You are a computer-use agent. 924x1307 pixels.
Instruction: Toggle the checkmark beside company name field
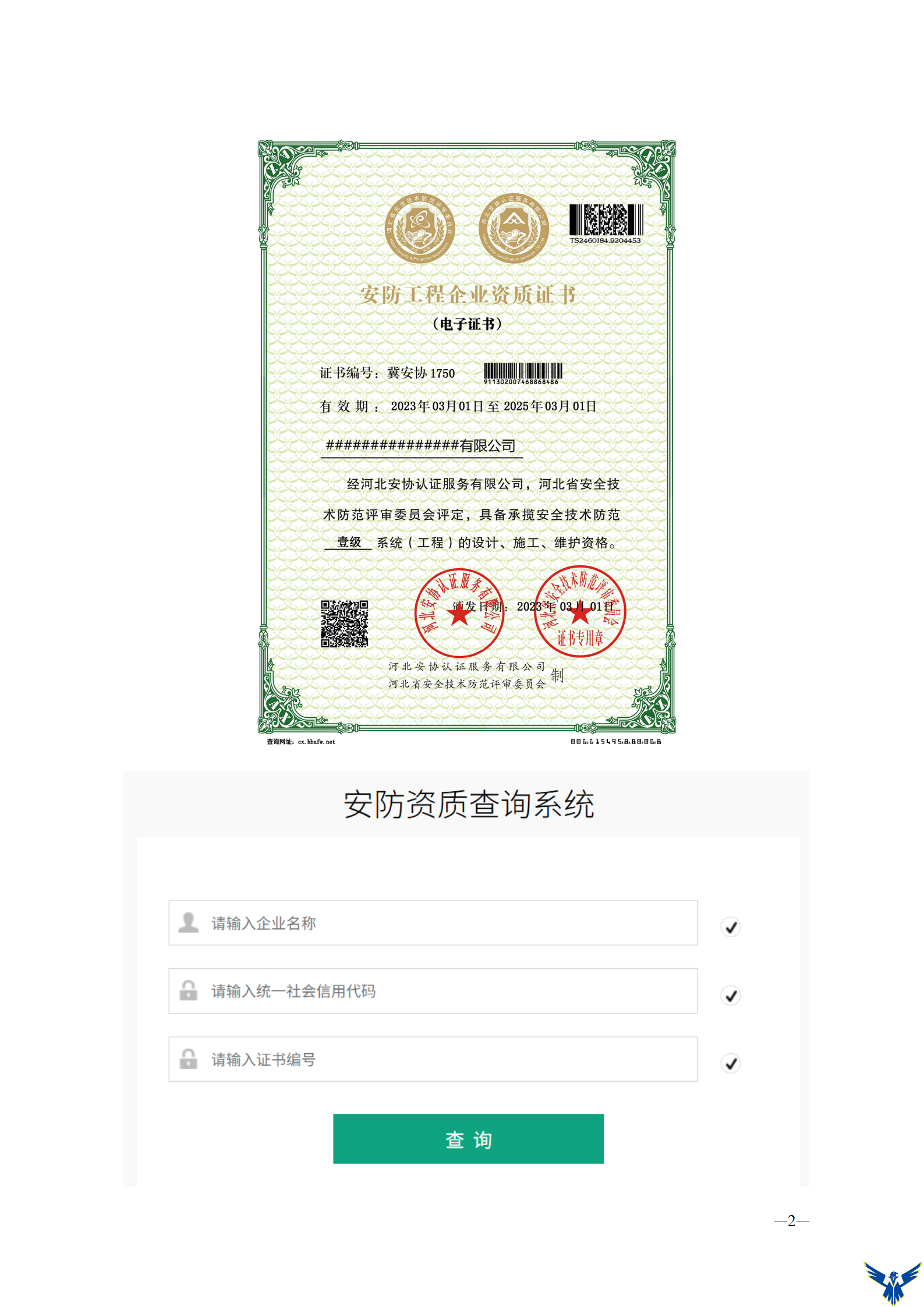click(x=731, y=926)
